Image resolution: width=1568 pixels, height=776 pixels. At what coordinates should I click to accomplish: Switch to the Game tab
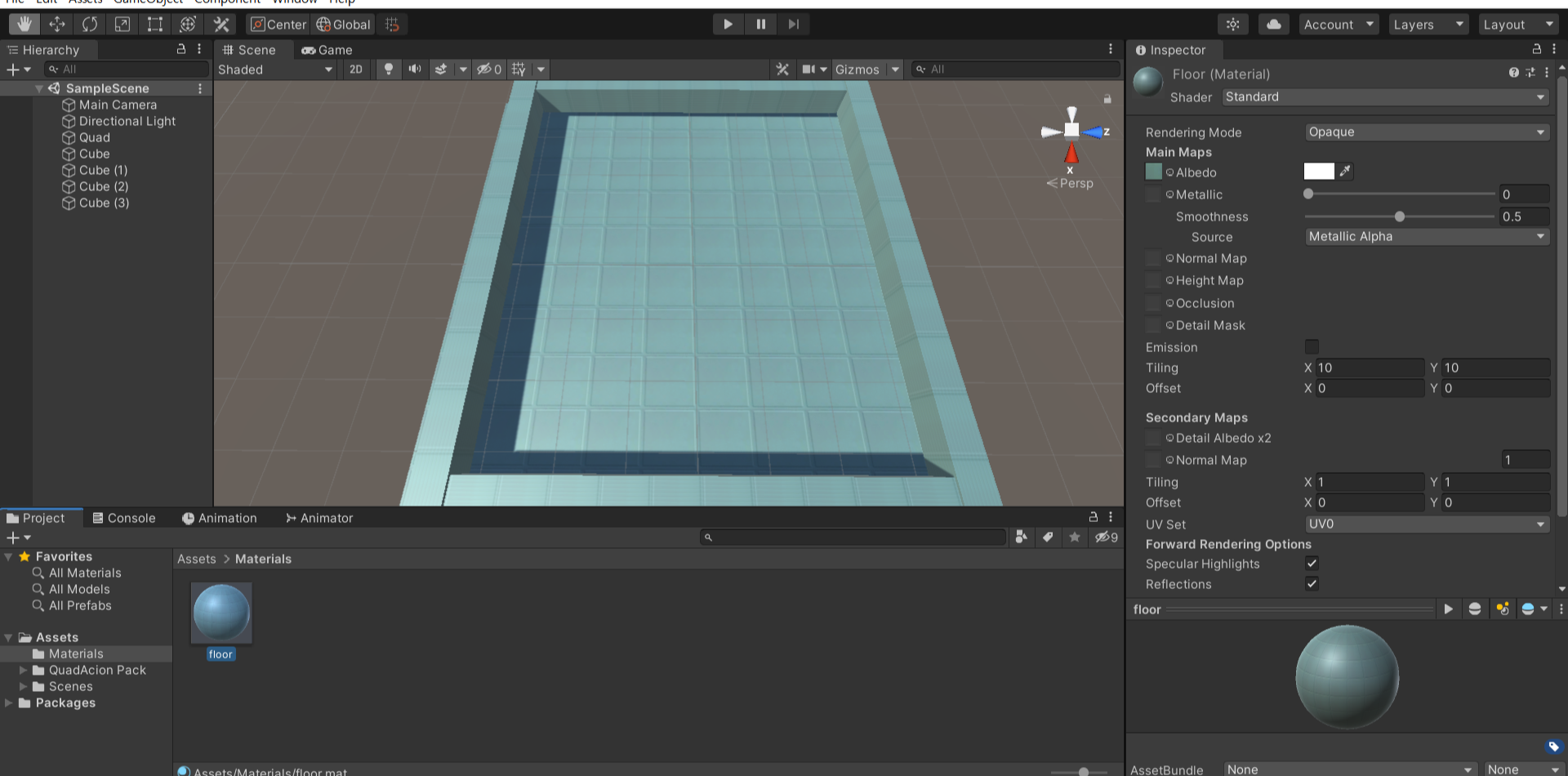[327, 50]
